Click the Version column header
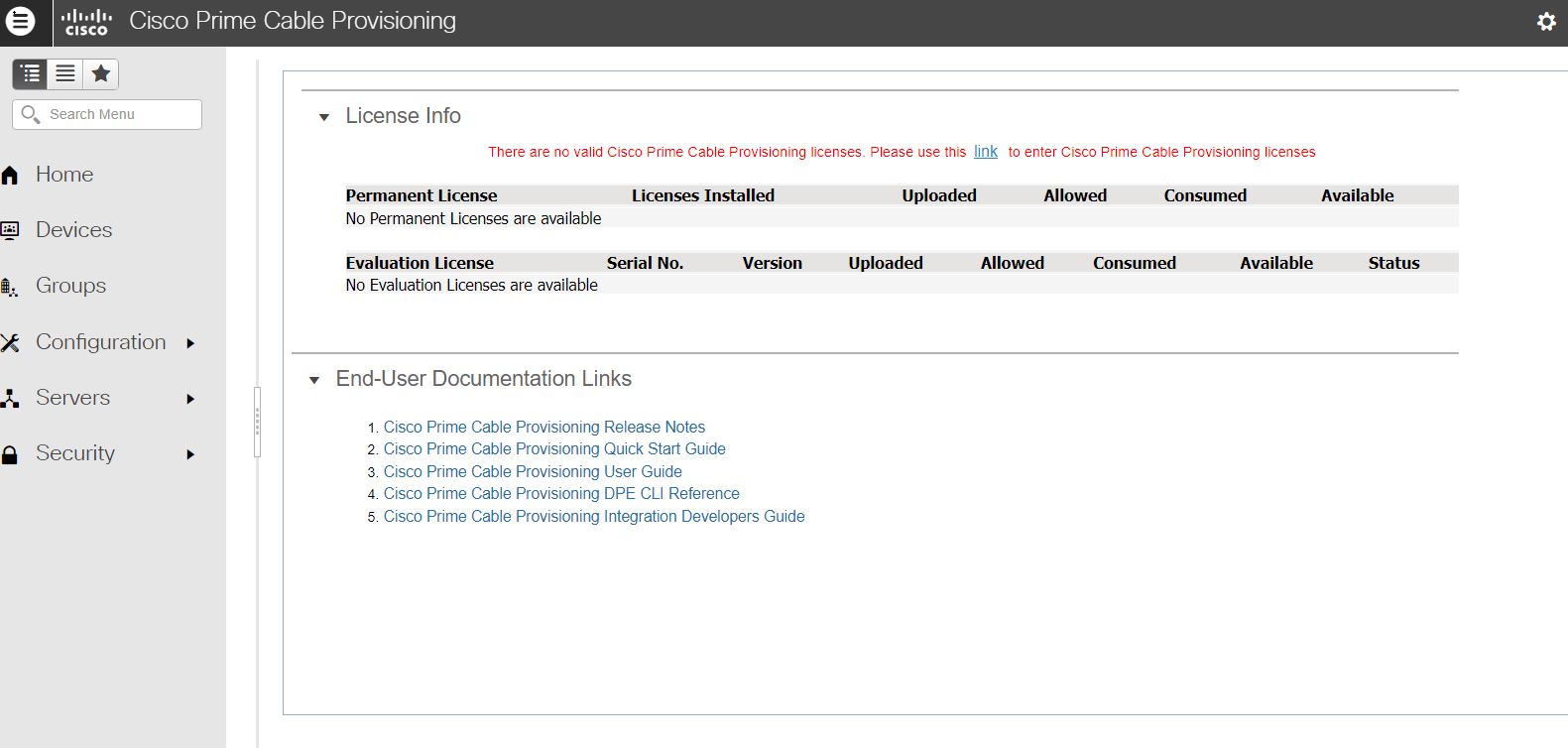Screen dimensions: 1568x748 point(773,263)
